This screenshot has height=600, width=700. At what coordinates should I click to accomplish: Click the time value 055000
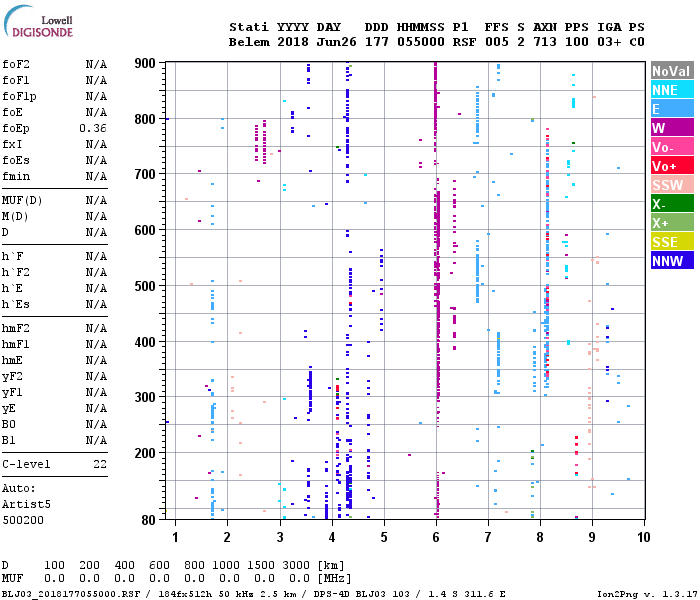(x=421, y=42)
